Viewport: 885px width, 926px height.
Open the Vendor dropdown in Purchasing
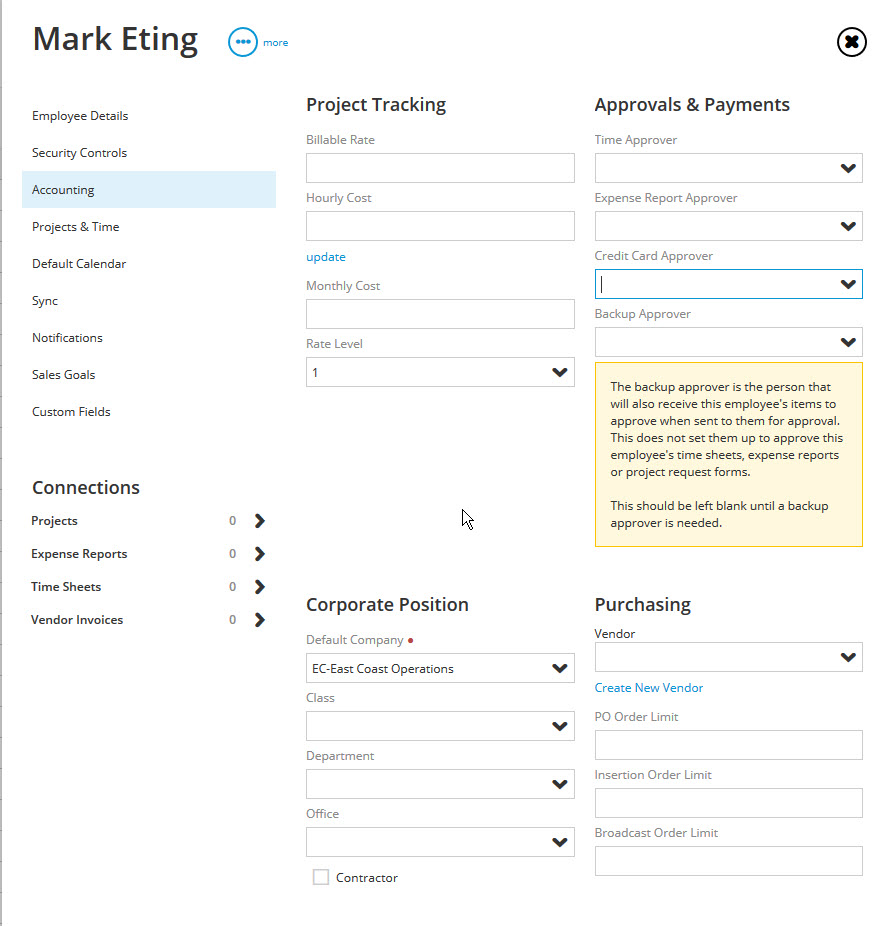tap(729, 657)
